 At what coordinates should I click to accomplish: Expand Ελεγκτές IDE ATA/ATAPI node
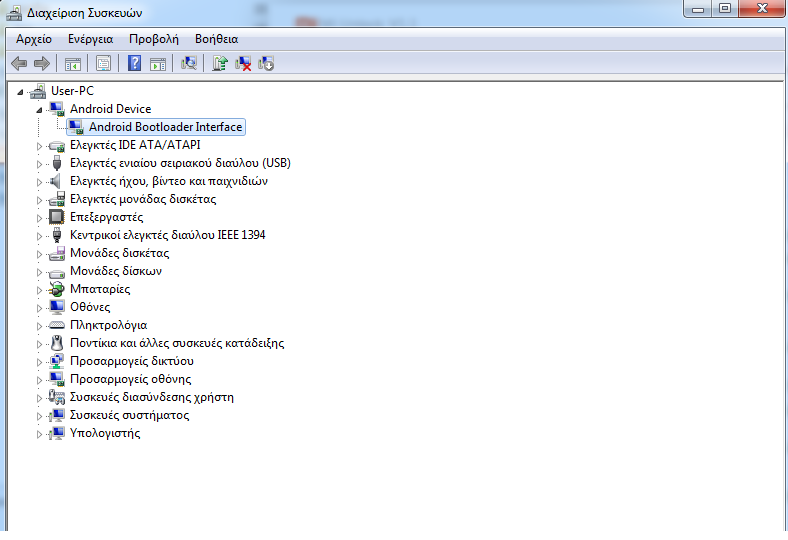click(x=39, y=146)
